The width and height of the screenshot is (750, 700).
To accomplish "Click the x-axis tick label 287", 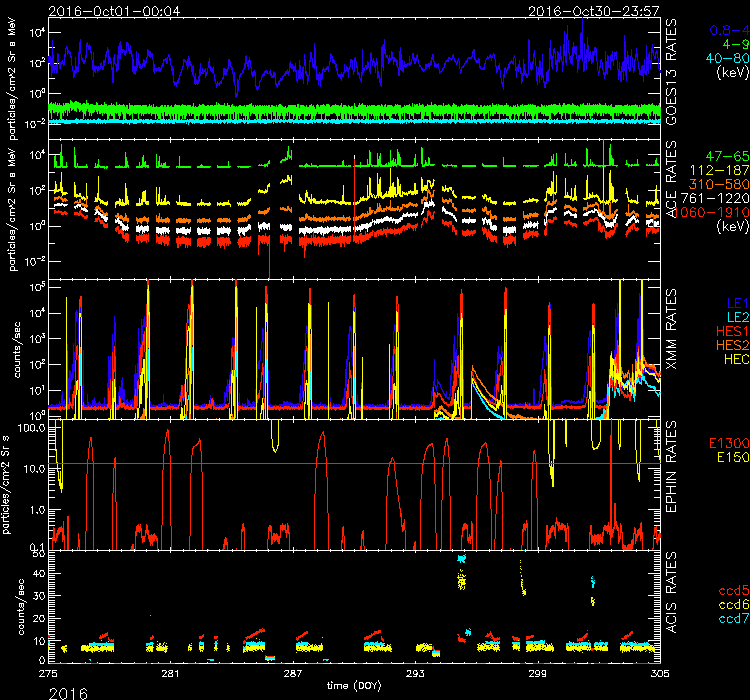I will click(293, 674).
